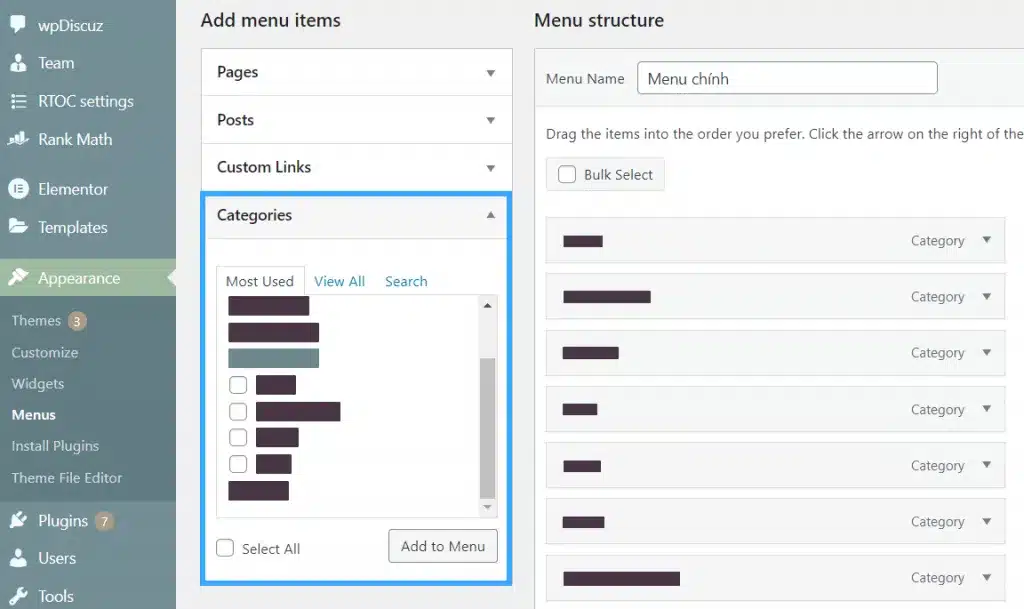Click the Menu Name input field
This screenshot has height=609, width=1024.
787,78
